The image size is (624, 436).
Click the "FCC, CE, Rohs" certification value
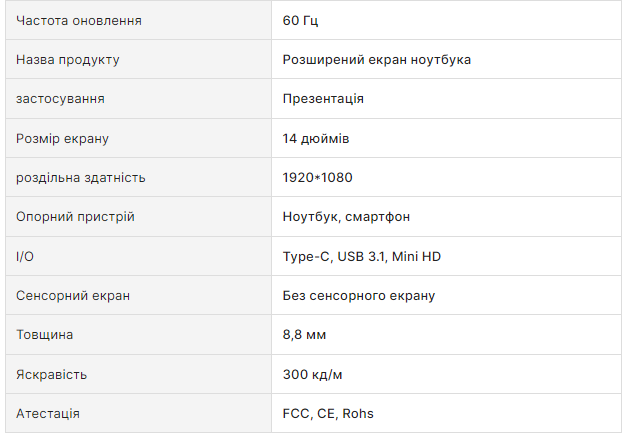[x=328, y=414]
